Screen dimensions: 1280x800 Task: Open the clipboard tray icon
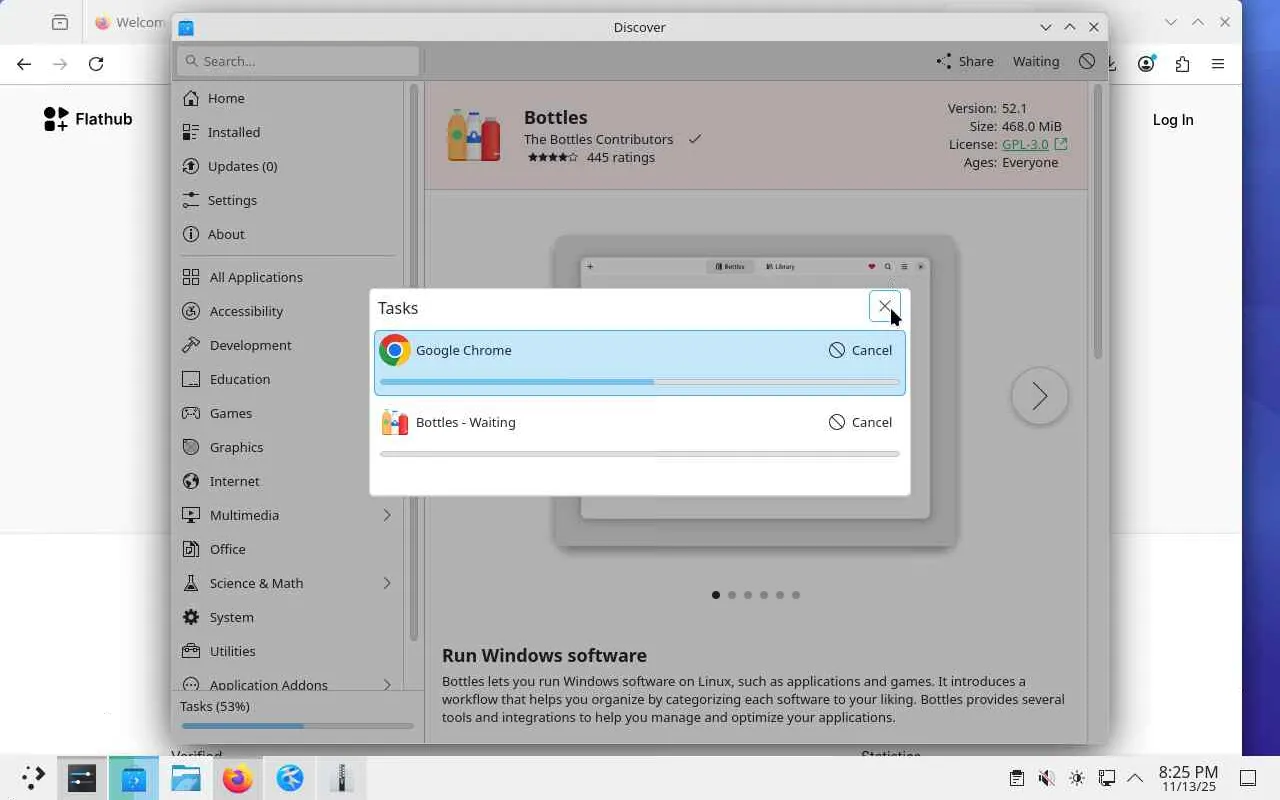point(1016,778)
